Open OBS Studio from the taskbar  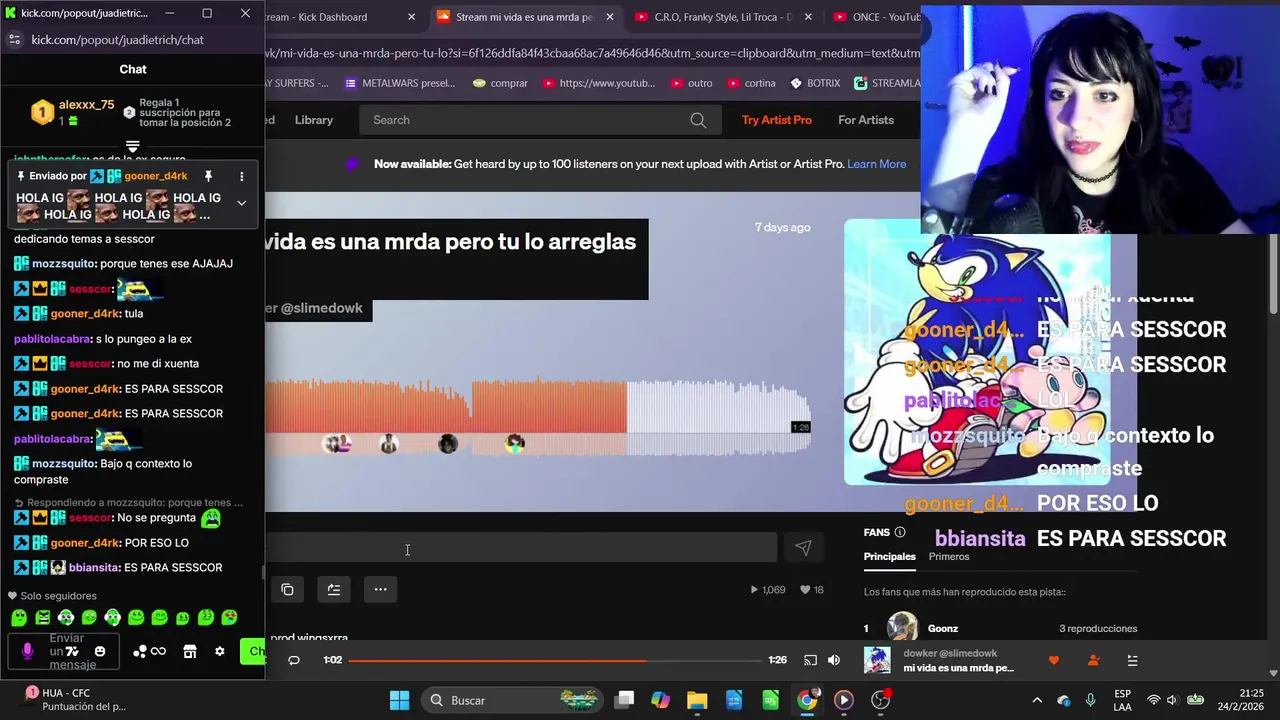tap(881, 700)
